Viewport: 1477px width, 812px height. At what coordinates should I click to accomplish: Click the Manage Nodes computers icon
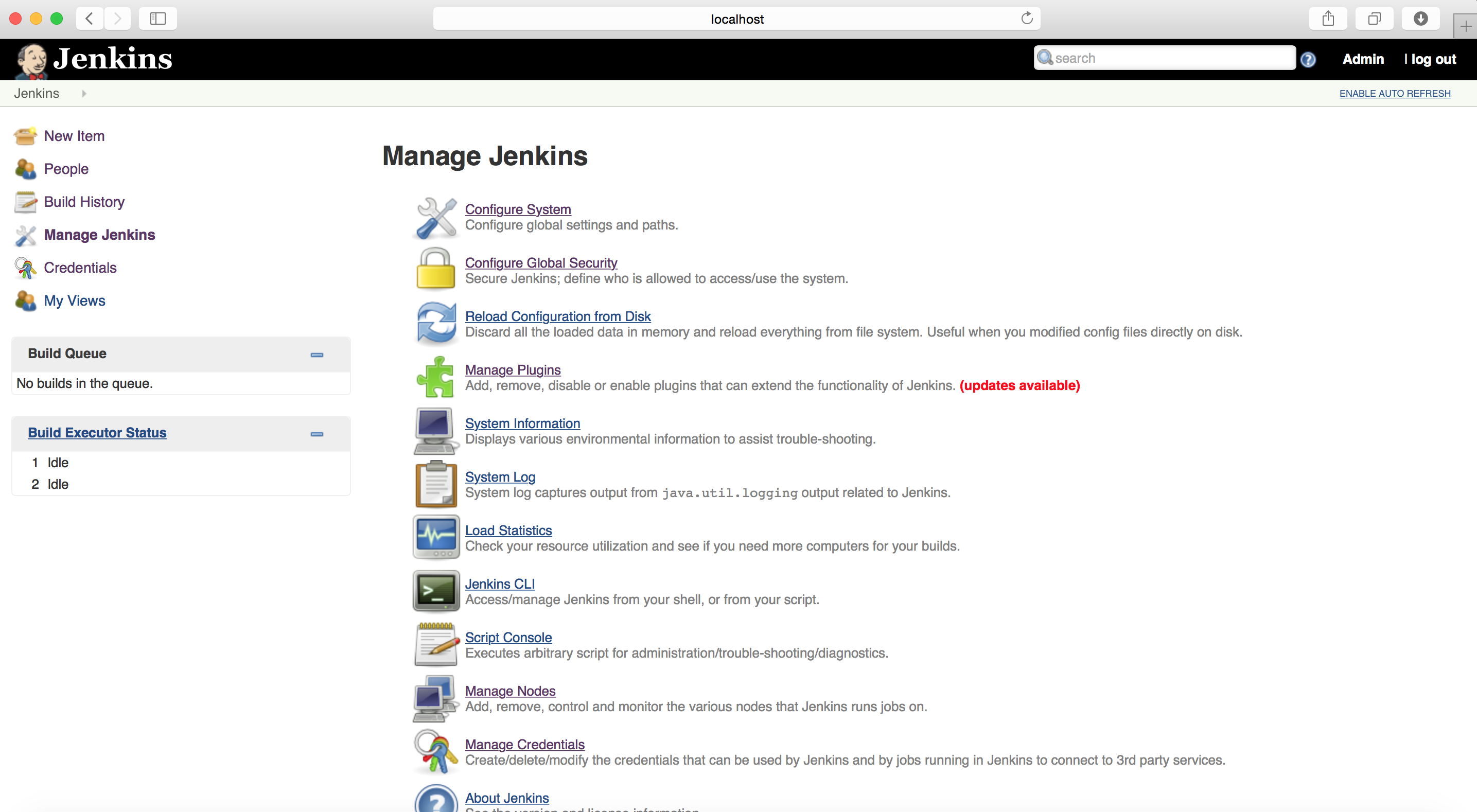tap(435, 698)
